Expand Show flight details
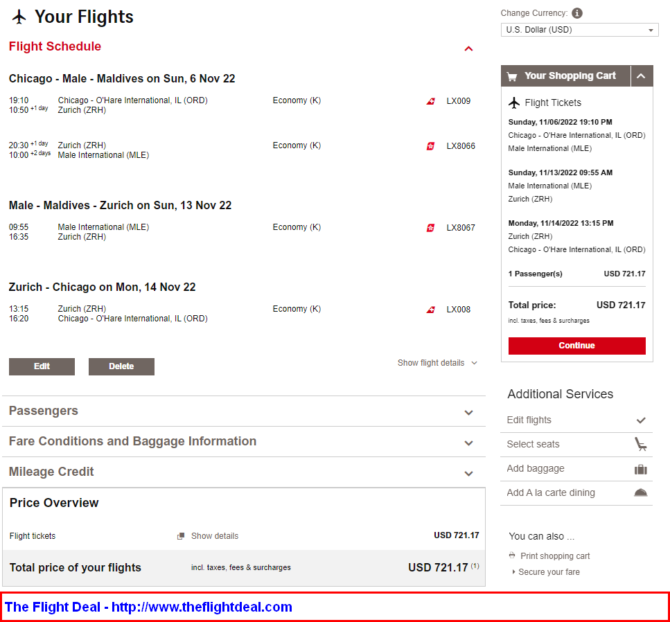The image size is (670, 622). (x=437, y=363)
